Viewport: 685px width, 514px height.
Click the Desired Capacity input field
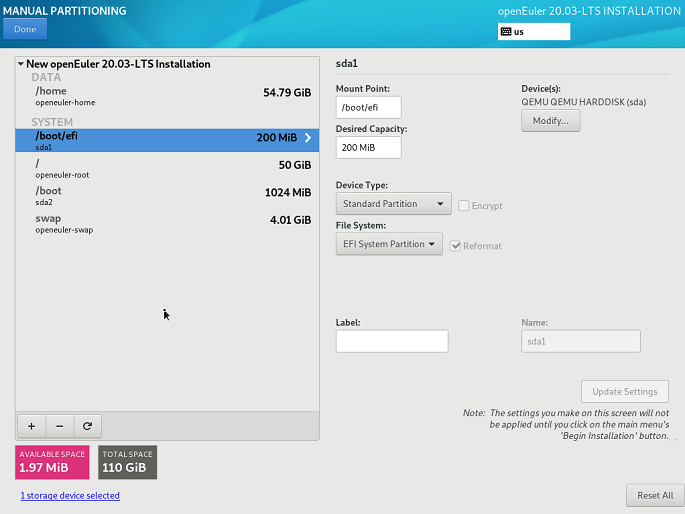368,148
